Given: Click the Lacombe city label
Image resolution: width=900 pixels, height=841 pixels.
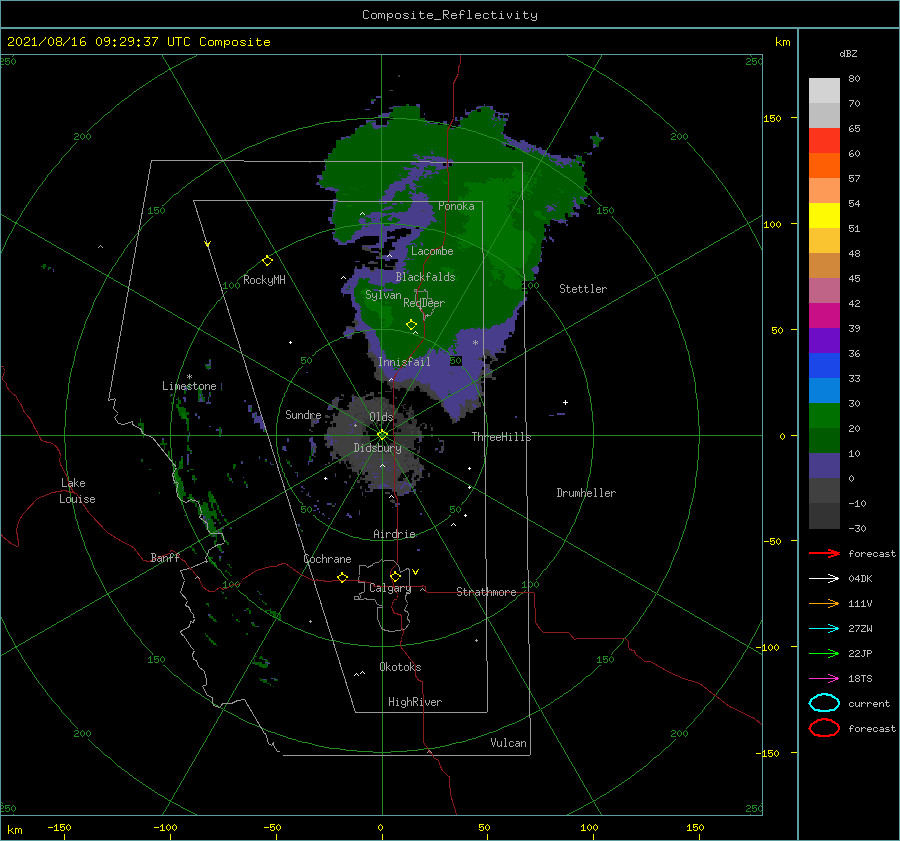Looking at the screenshot, I should click(x=432, y=251).
